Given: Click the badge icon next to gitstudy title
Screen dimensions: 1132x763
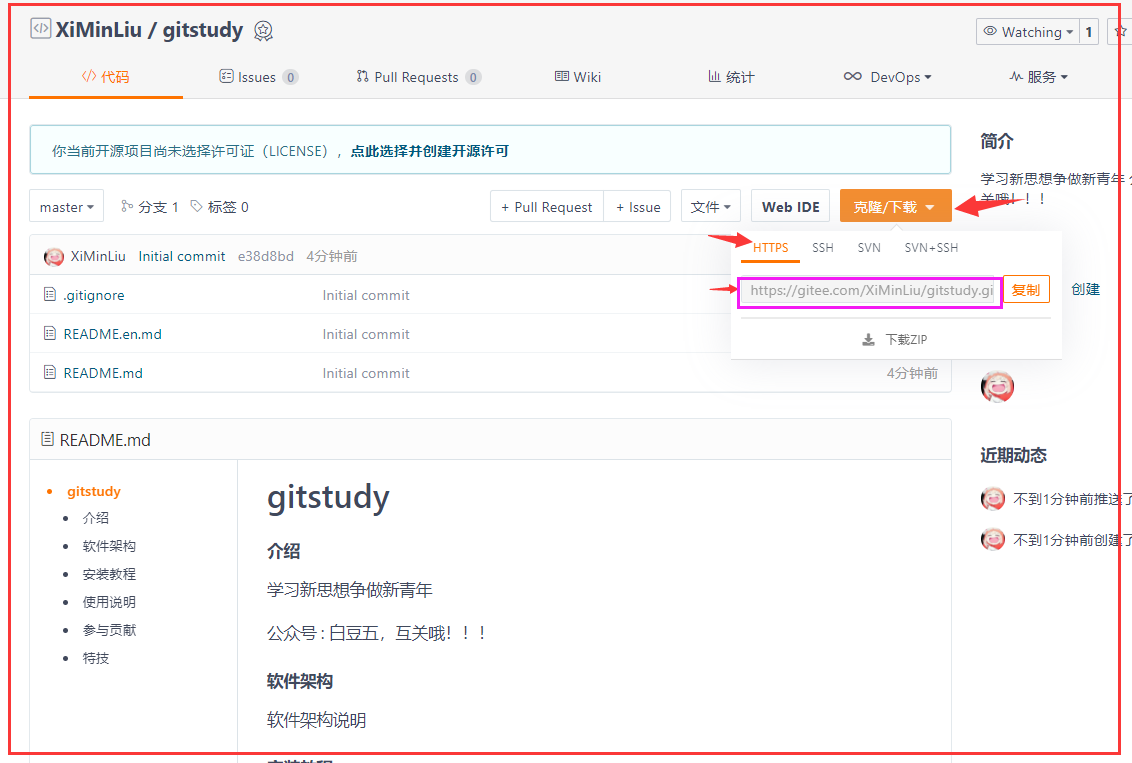Looking at the screenshot, I should (264, 31).
